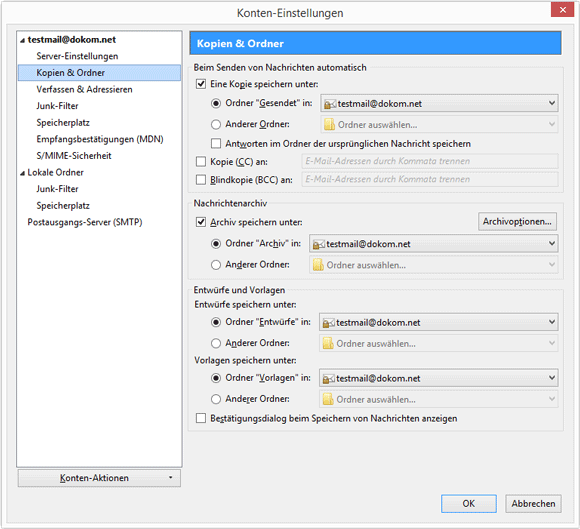Click the Archivoptionen... button
Image resolution: width=580 pixels, height=529 pixels.
(x=517, y=222)
